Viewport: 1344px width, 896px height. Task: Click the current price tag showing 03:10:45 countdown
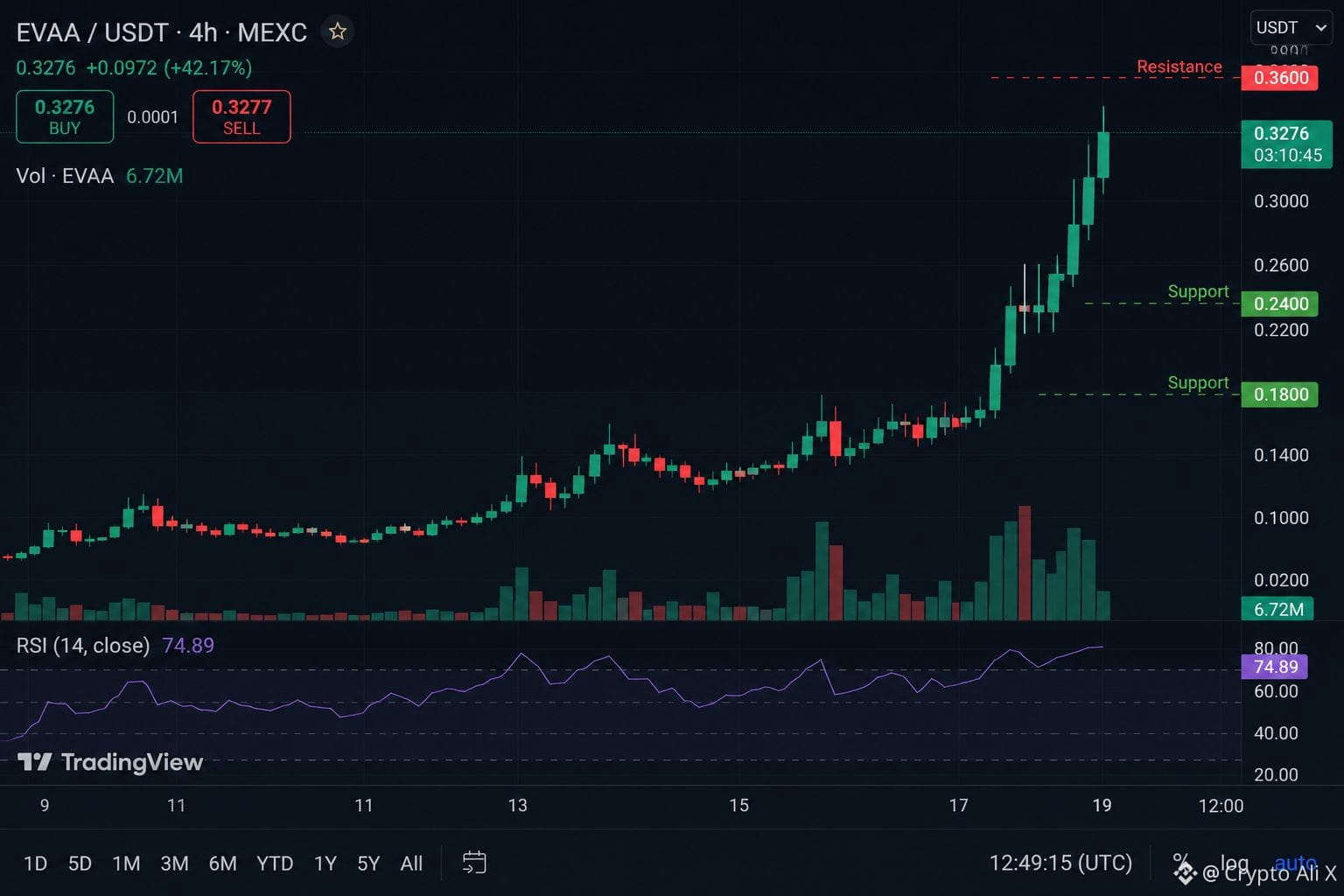[1287, 144]
